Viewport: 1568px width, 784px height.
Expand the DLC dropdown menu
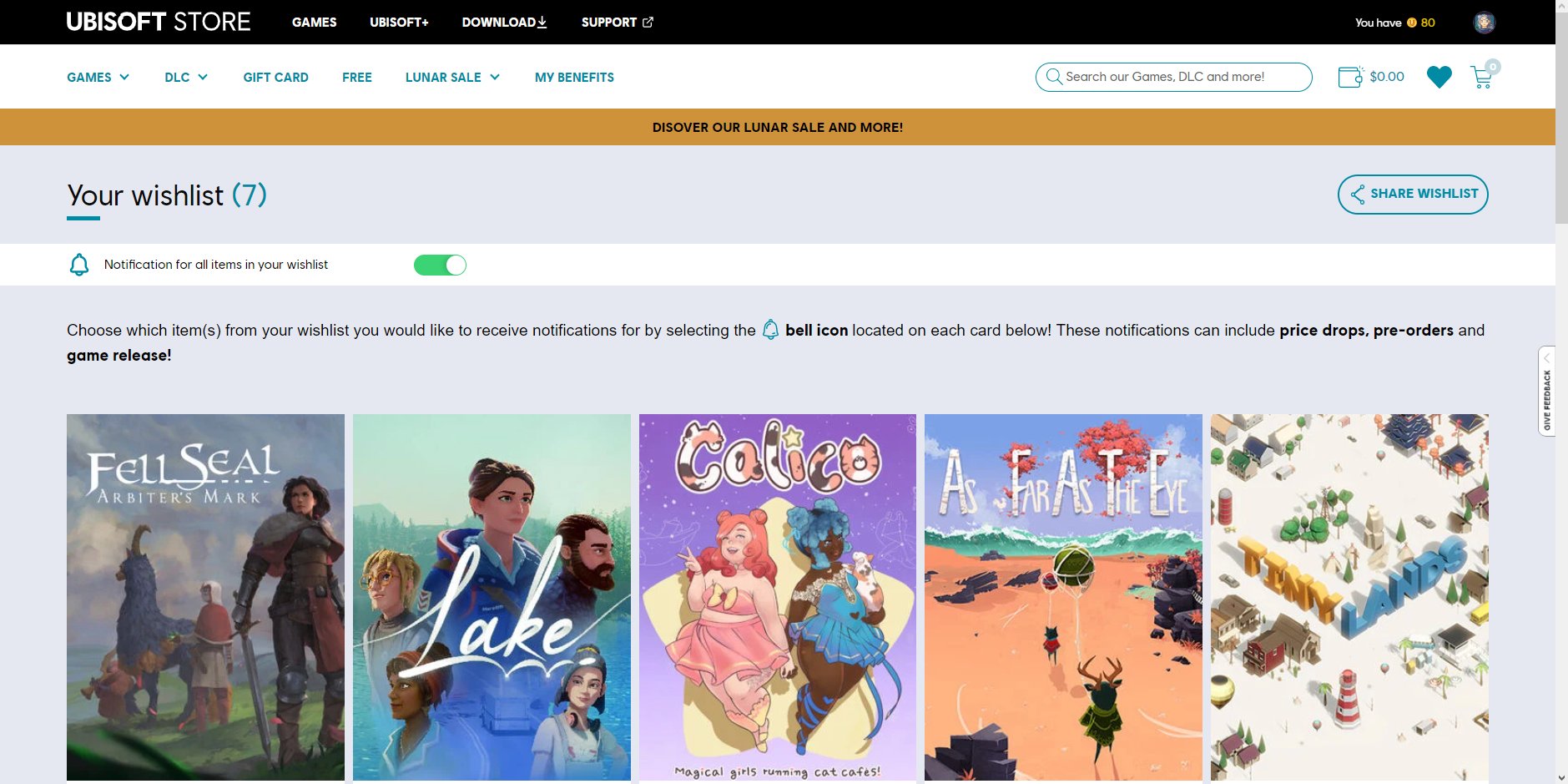coord(186,77)
